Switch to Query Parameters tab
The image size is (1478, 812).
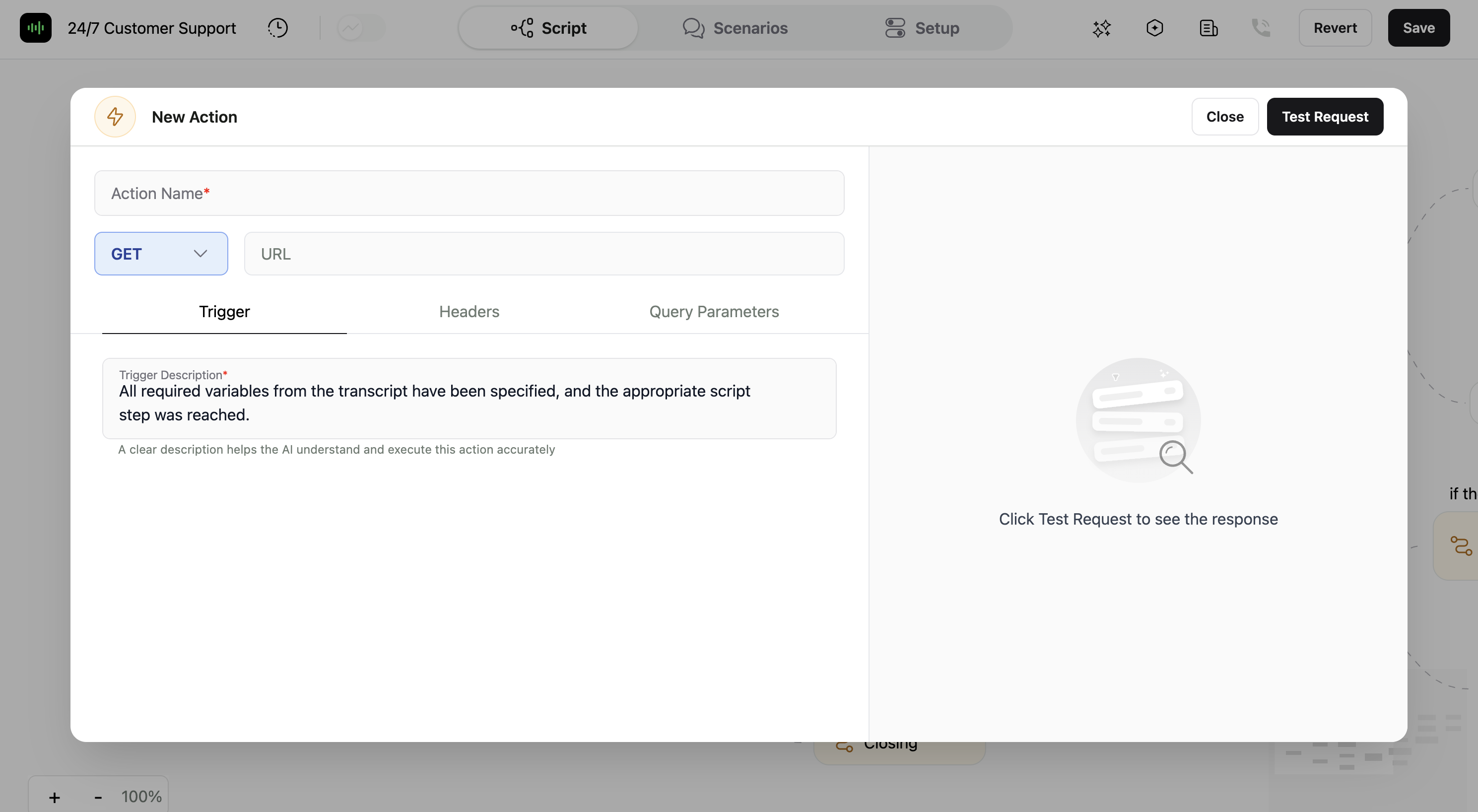click(x=714, y=312)
